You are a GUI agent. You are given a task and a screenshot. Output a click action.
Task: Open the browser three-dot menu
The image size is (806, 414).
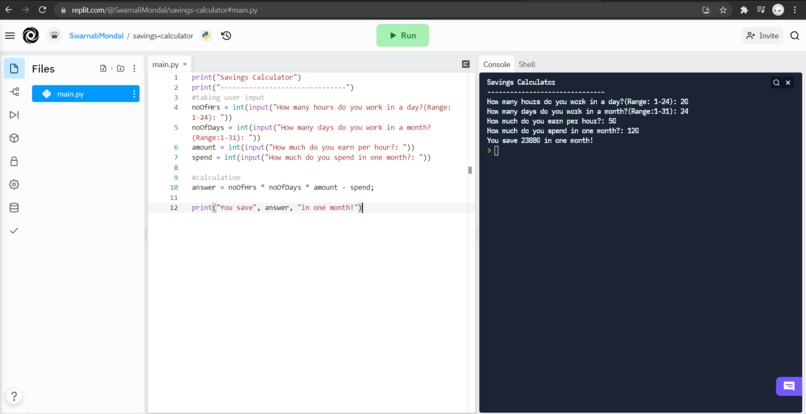point(796,10)
